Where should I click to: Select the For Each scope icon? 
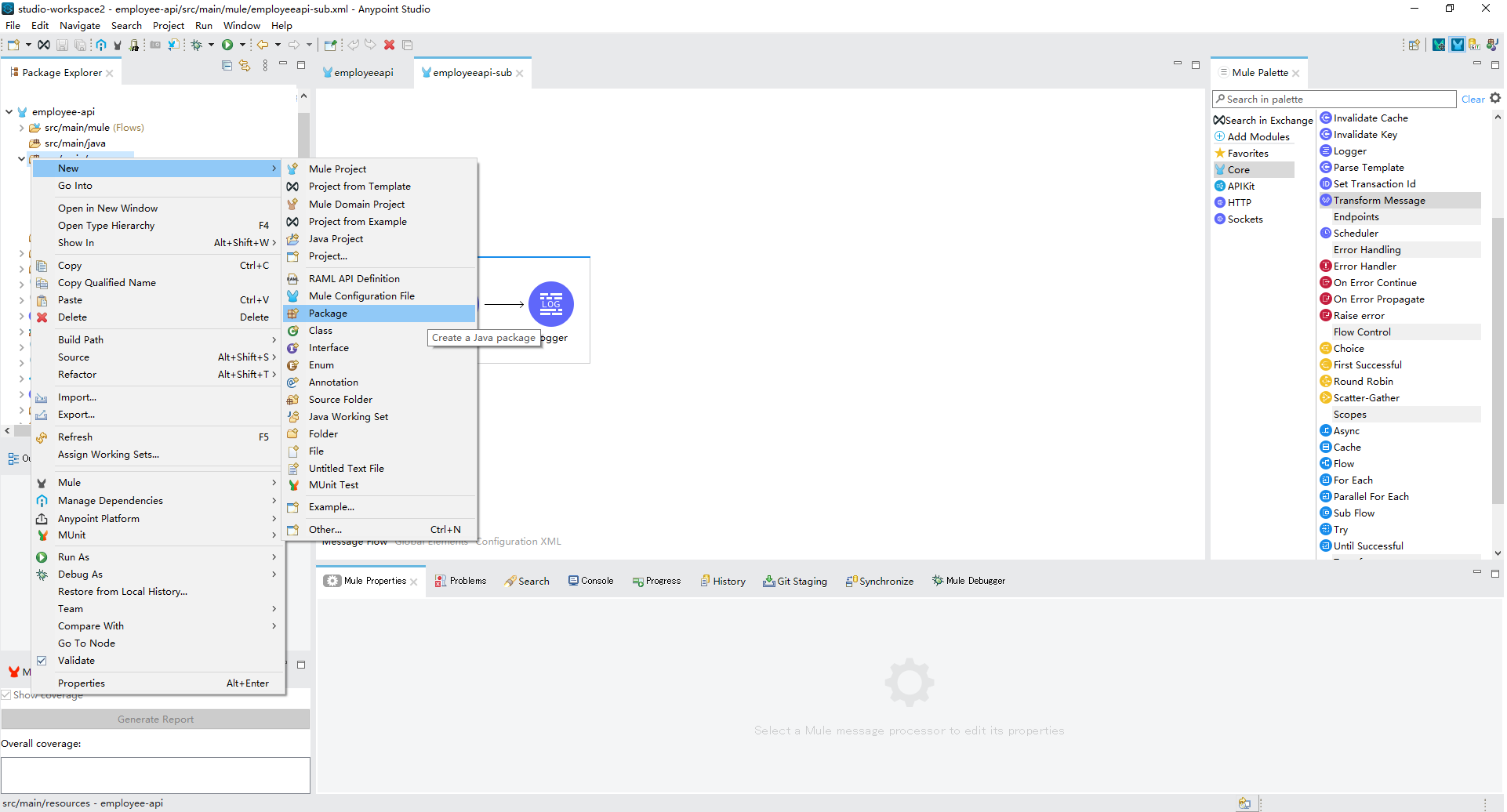[1352, 480]
